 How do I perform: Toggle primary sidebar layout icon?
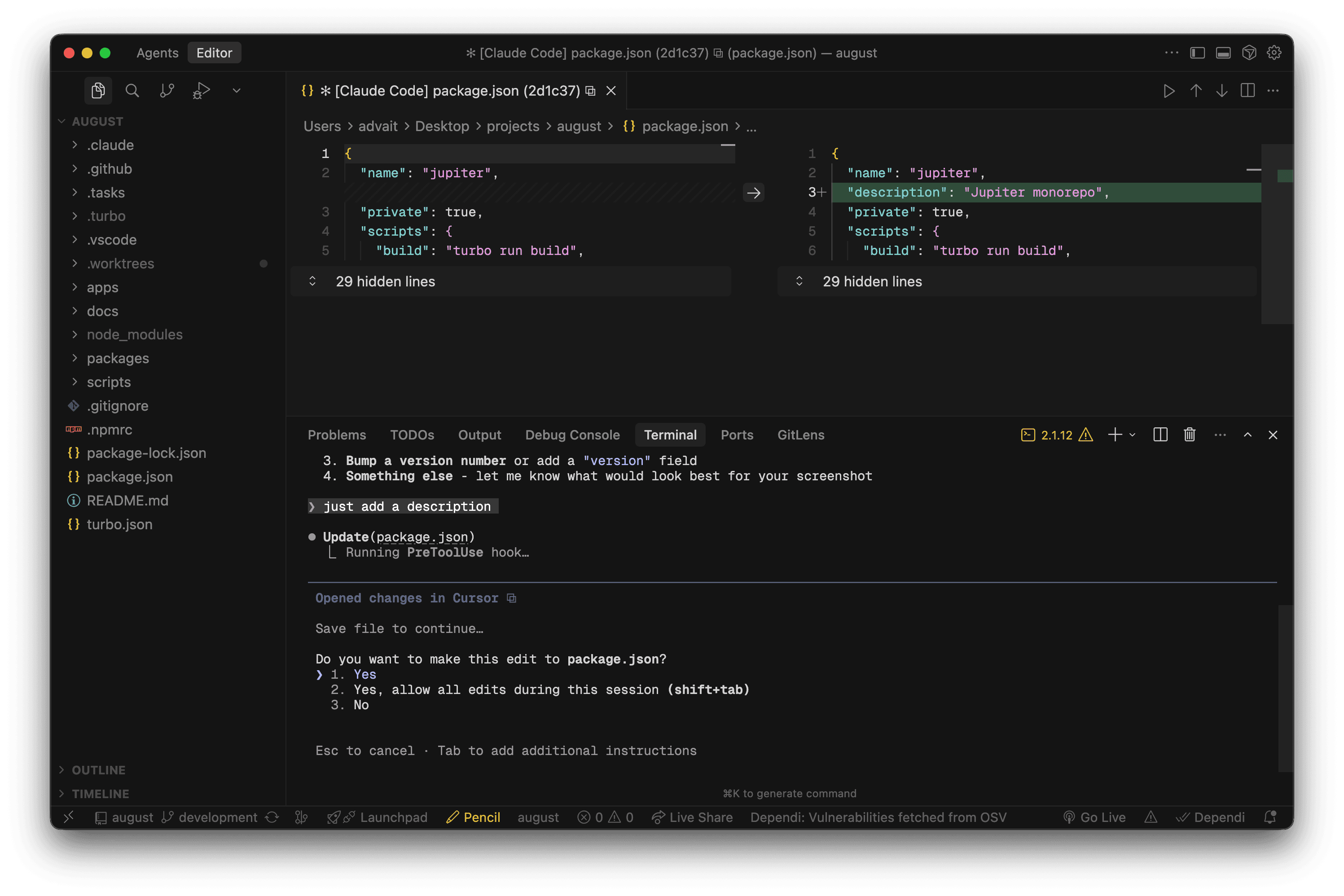pos(1197,53)
